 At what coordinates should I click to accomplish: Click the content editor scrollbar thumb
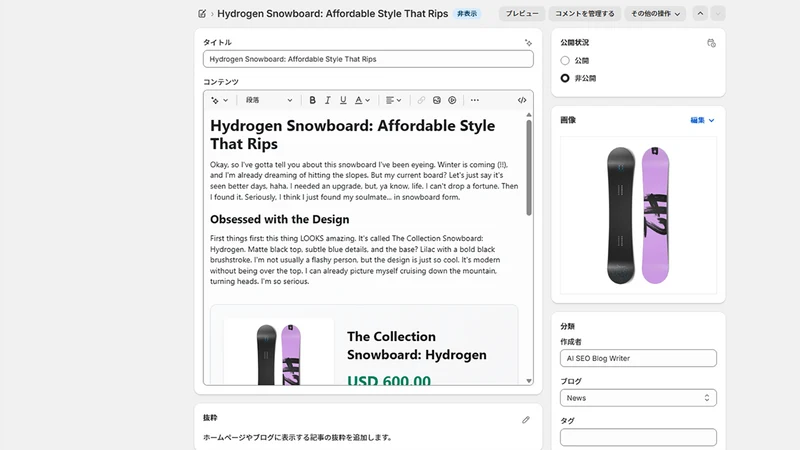(529, 167)
